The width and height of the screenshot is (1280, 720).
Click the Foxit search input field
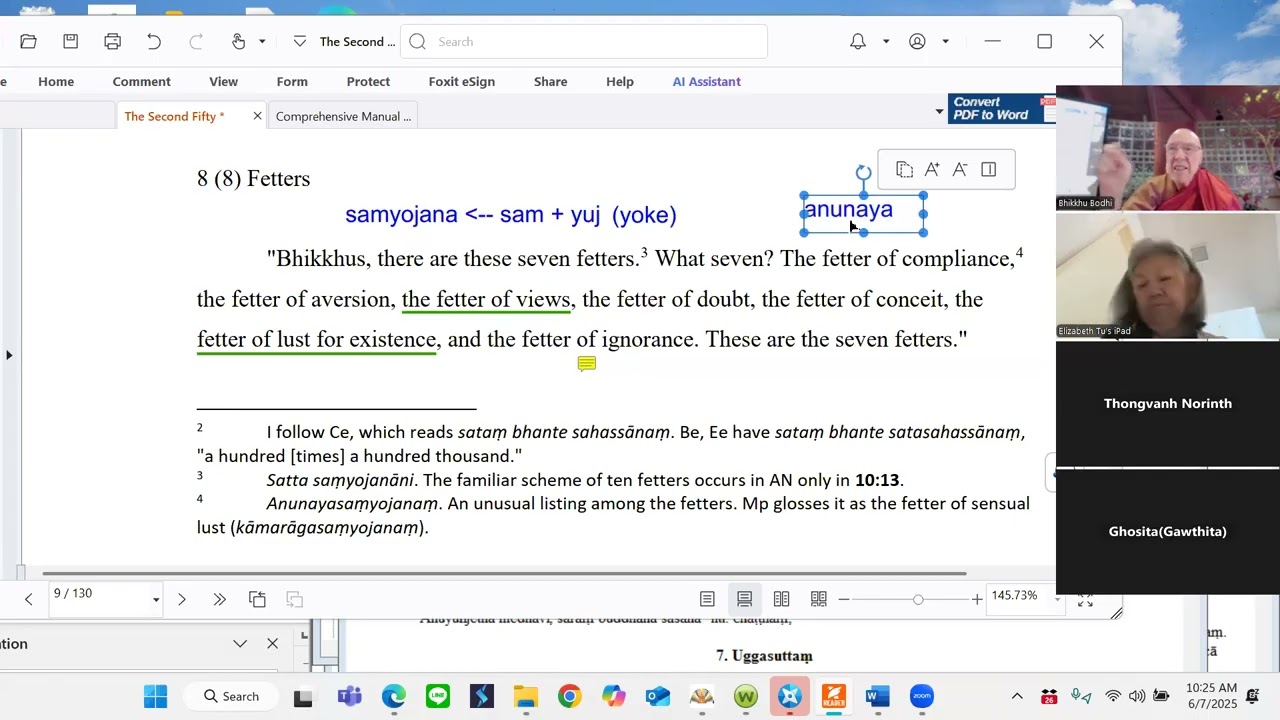tap(584, 41)
